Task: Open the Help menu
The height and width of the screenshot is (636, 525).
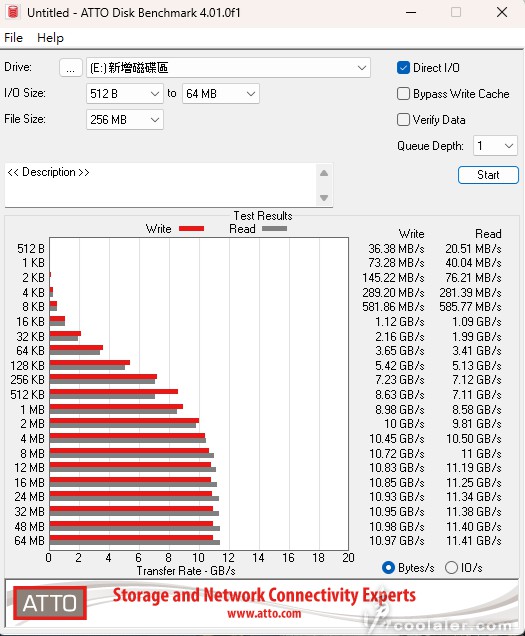Action: point(50,38)
